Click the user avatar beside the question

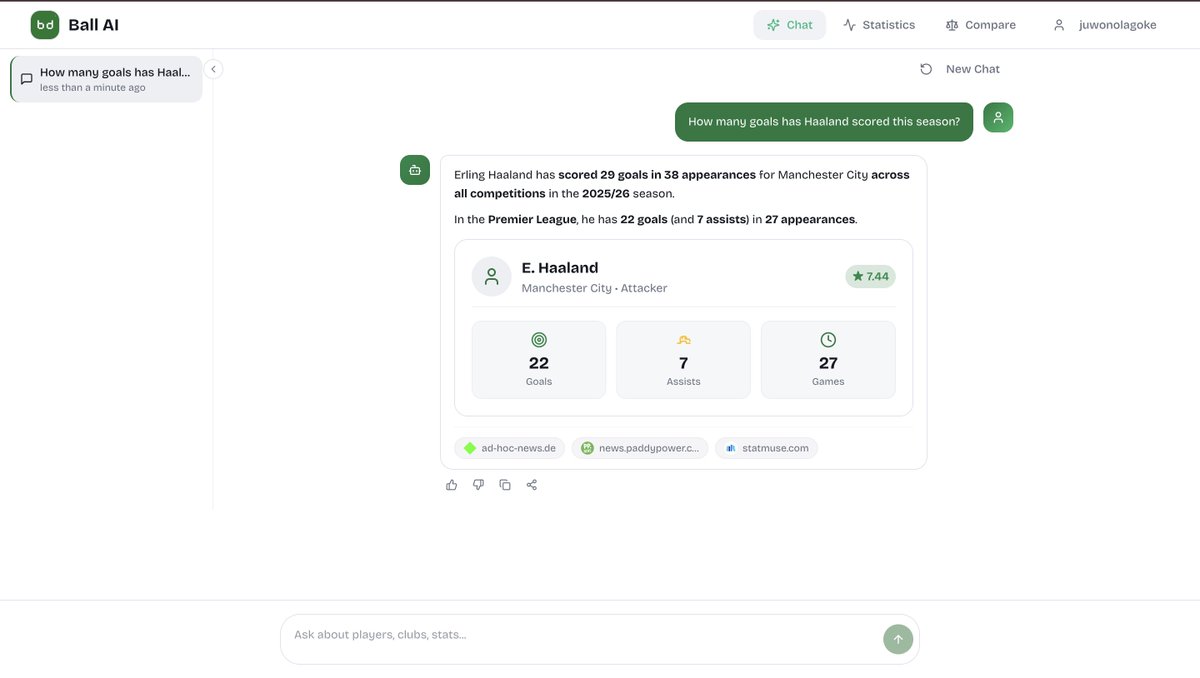point(998,117)
